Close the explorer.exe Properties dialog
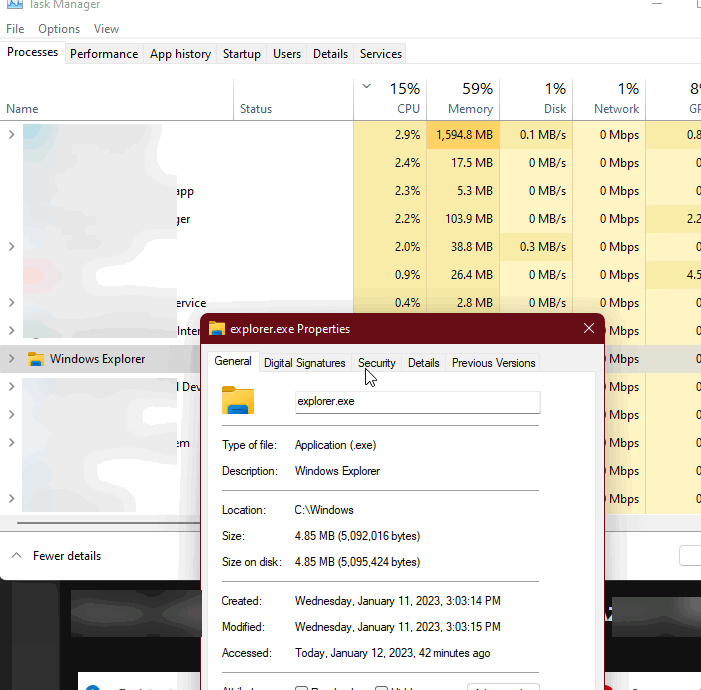Viewport: 701px width, 690px height. point(589,328)
